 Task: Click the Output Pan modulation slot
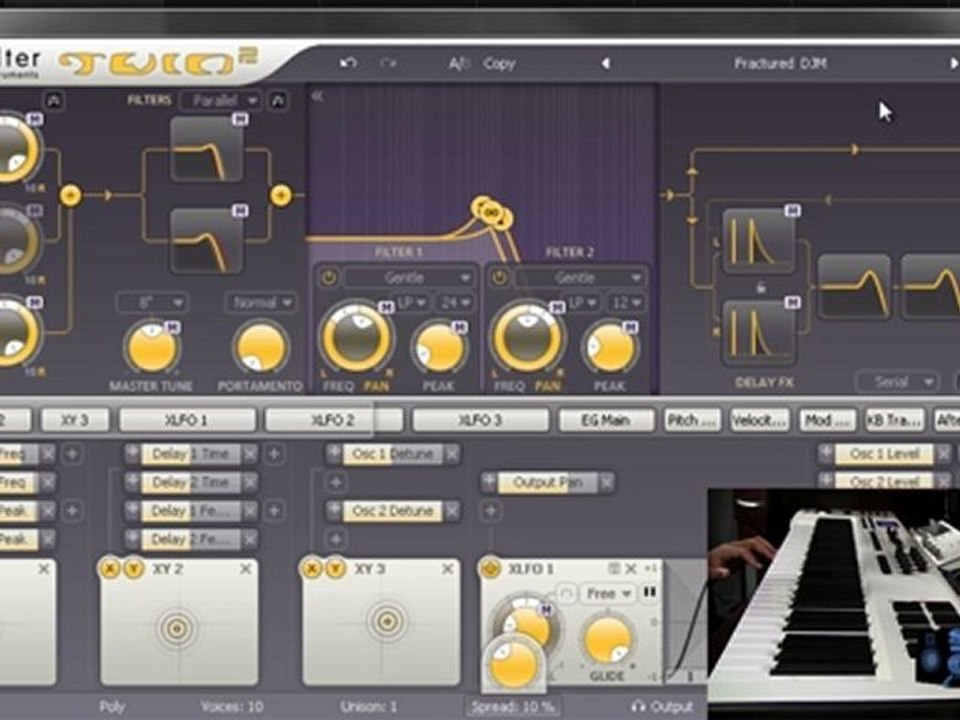[x=547, y=482]
